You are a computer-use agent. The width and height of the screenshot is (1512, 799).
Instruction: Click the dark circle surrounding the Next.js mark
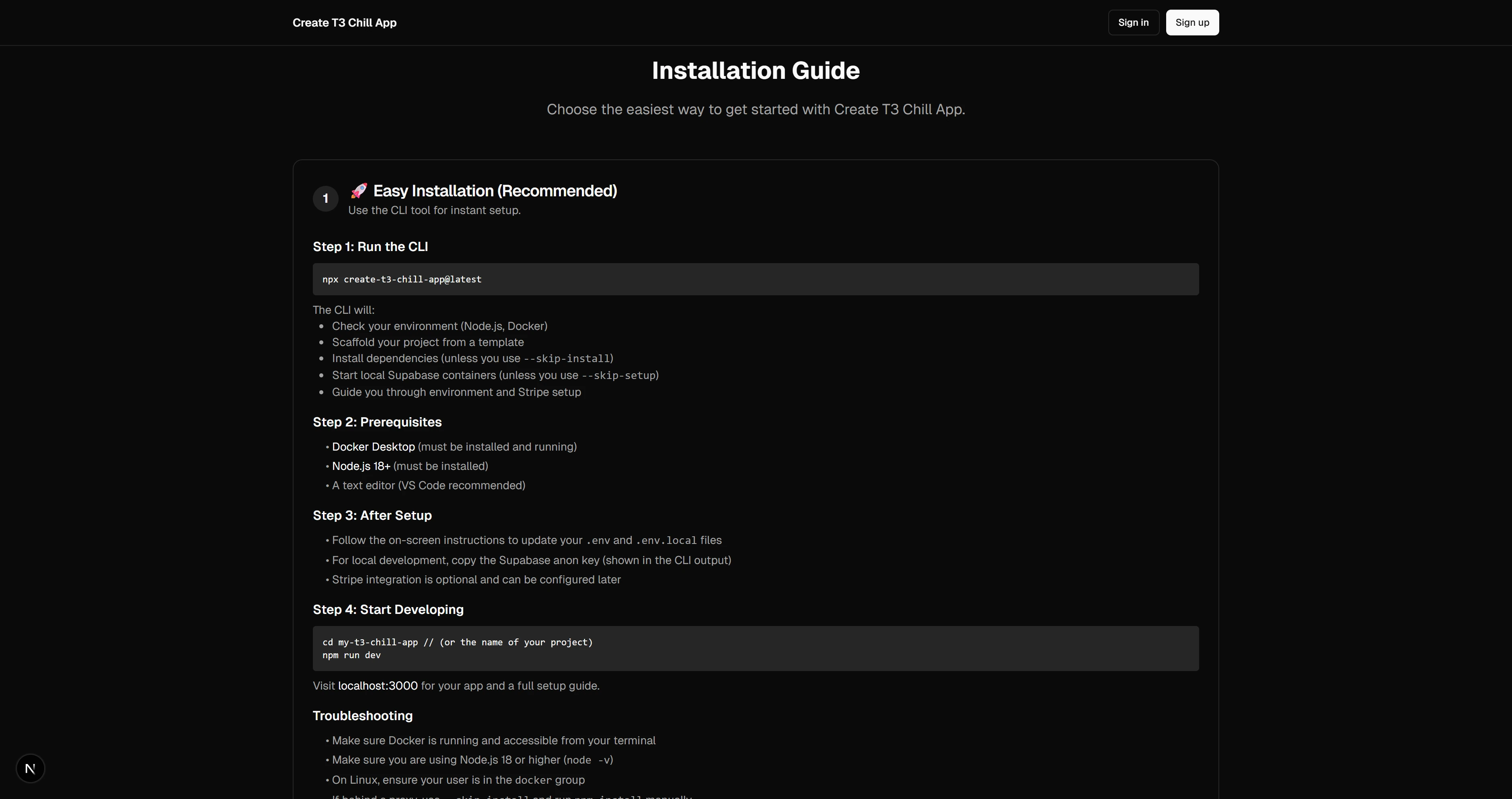[31, 768]
